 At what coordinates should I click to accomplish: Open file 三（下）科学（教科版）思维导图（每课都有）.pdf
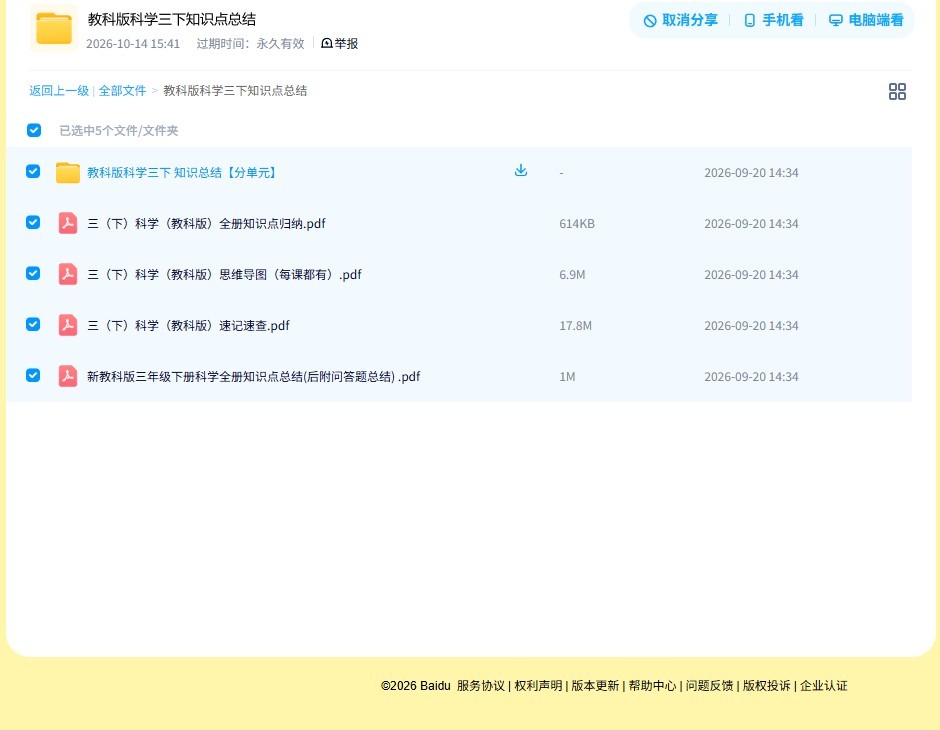point(224,274)
